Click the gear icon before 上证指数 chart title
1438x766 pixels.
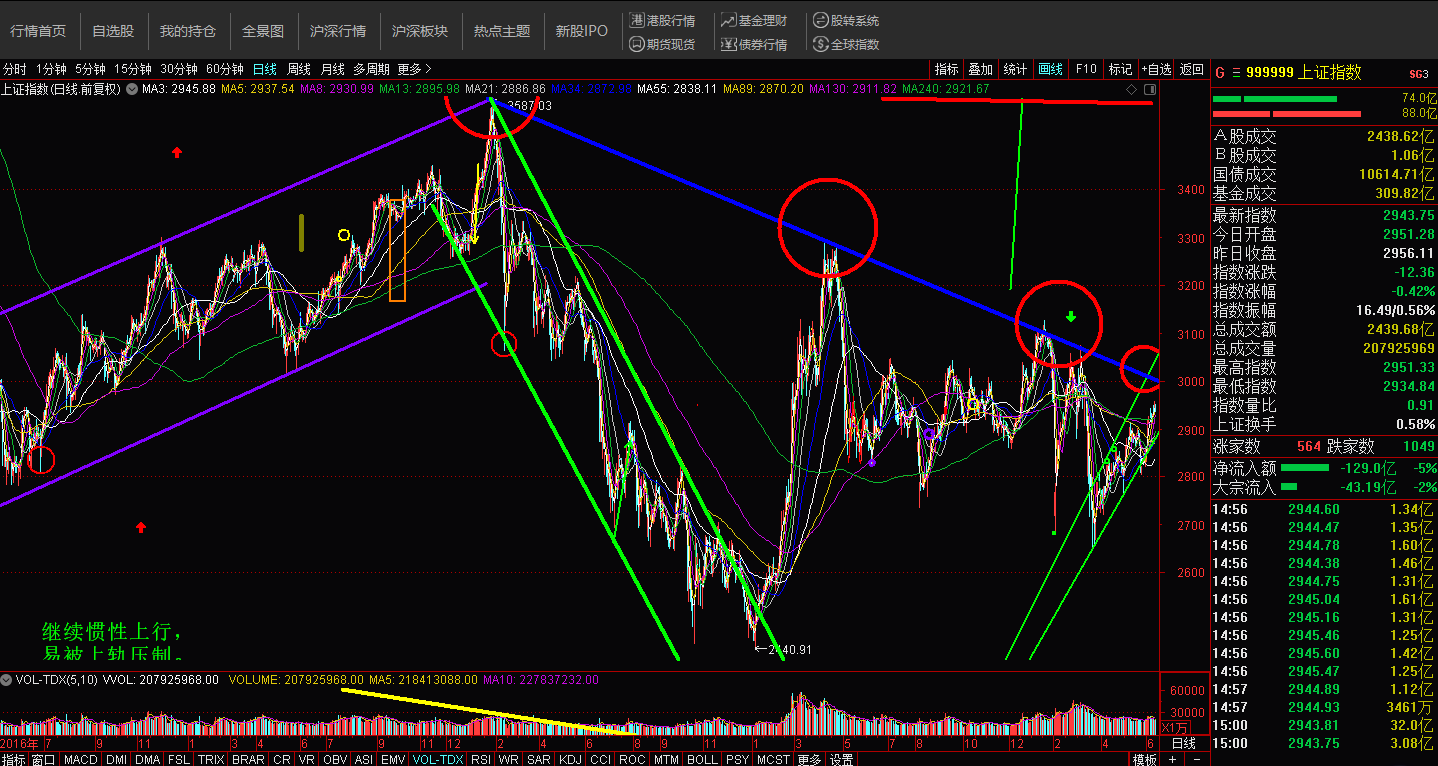point(131,89)
